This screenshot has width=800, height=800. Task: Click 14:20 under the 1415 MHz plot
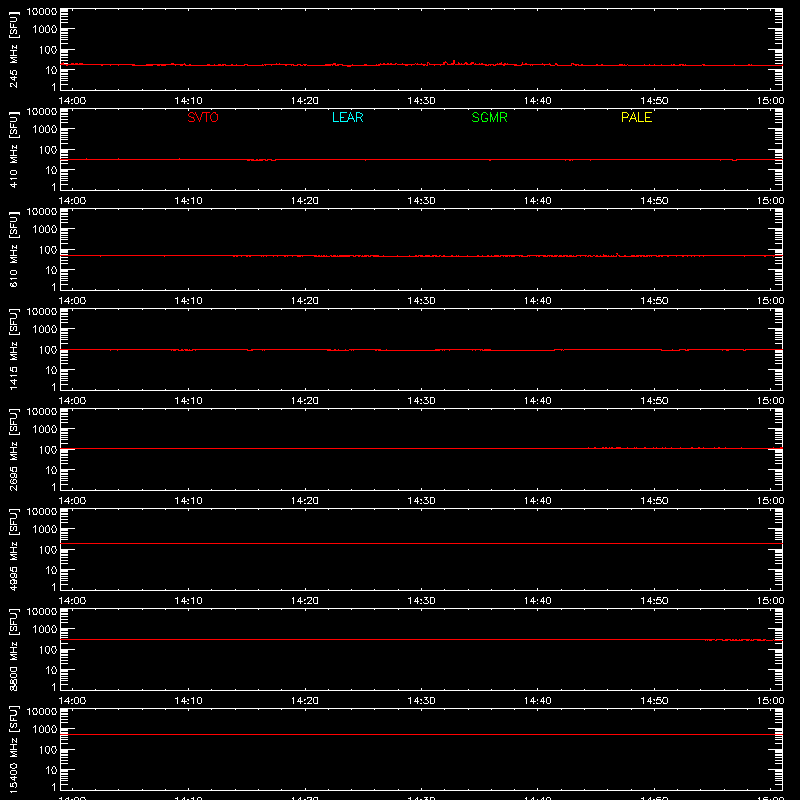(305, 401)
